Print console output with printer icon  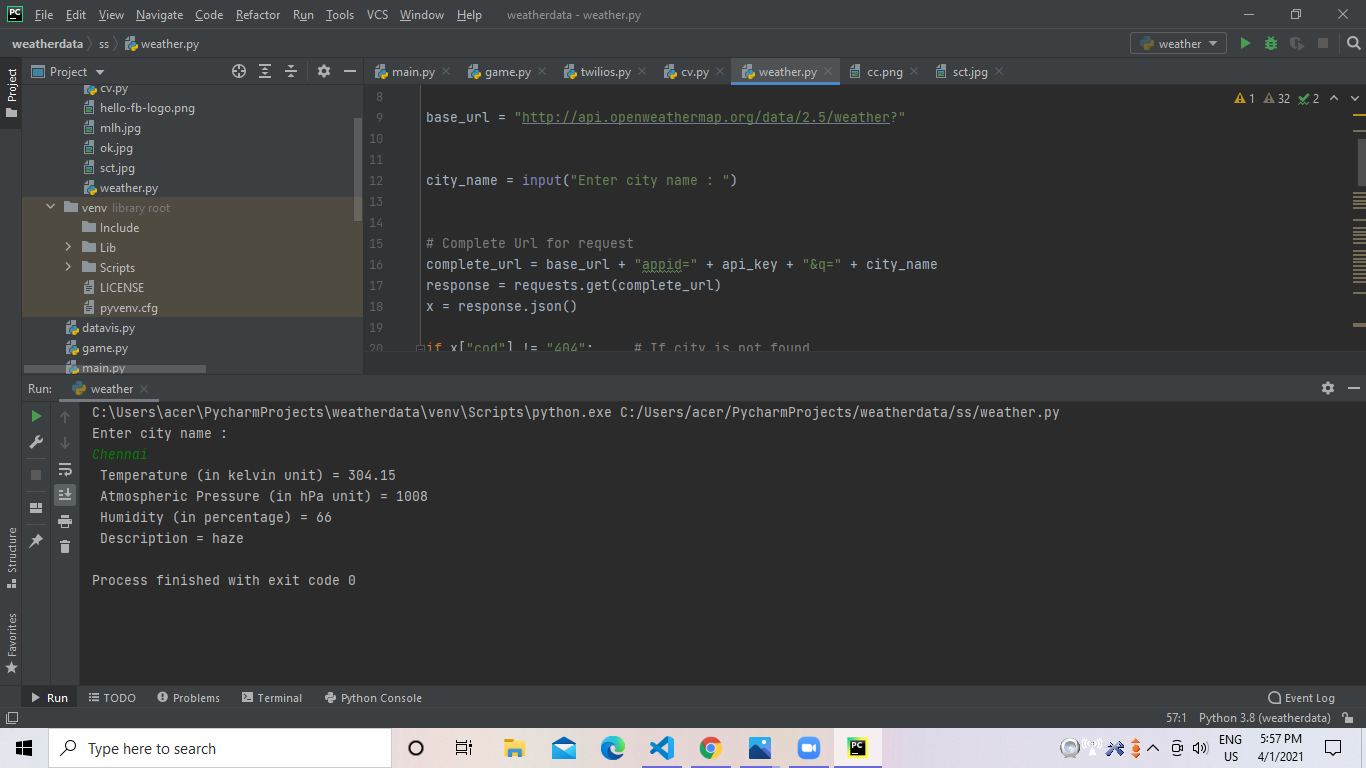coord(65,521)
